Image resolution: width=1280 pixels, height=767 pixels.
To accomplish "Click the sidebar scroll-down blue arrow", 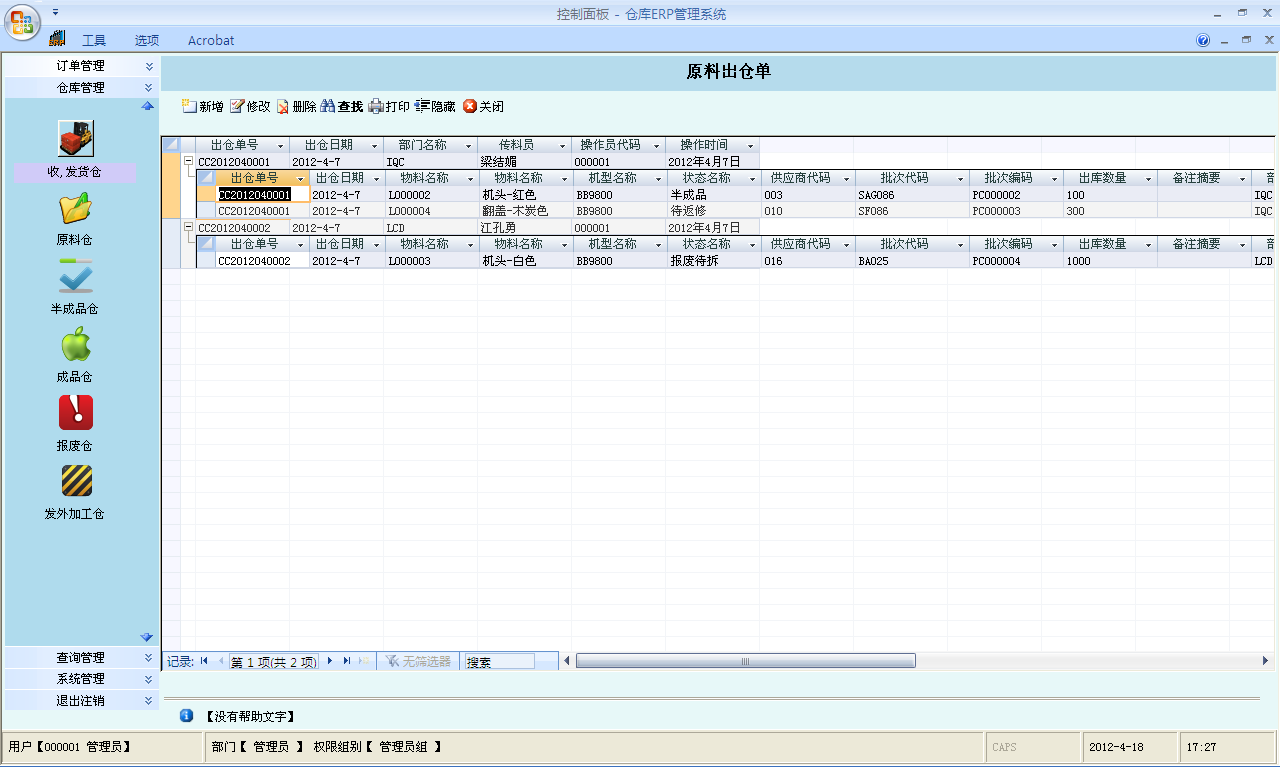I will click(x=147, y=637).
